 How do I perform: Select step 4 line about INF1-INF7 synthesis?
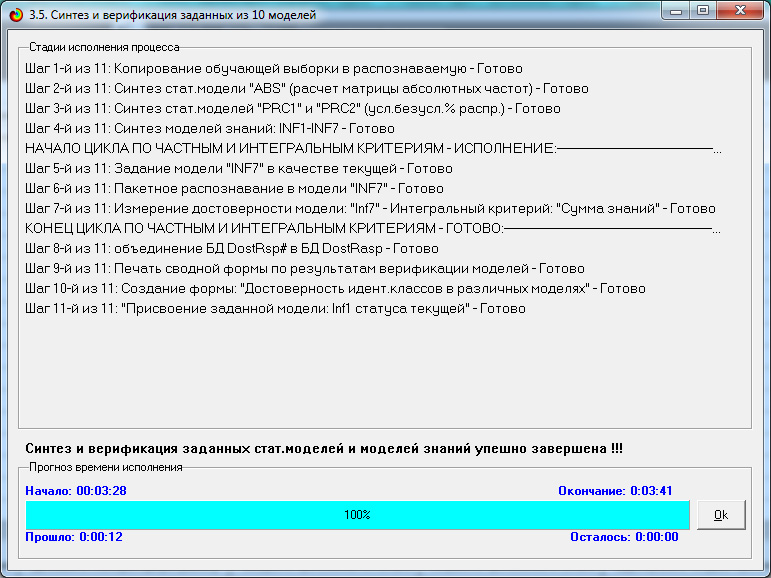[x=210, y=129]
